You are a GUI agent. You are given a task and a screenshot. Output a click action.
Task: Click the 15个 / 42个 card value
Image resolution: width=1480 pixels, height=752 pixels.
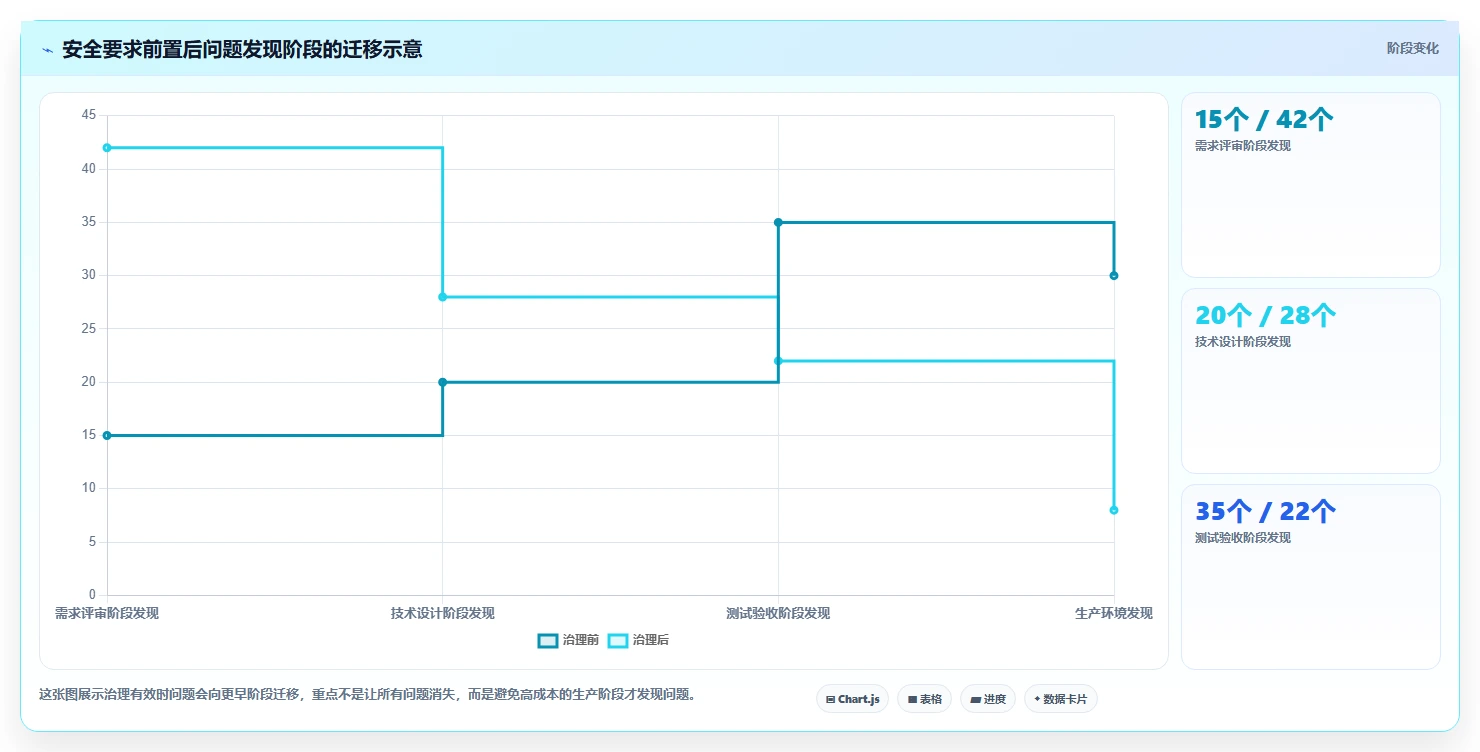click(1264, 120)
